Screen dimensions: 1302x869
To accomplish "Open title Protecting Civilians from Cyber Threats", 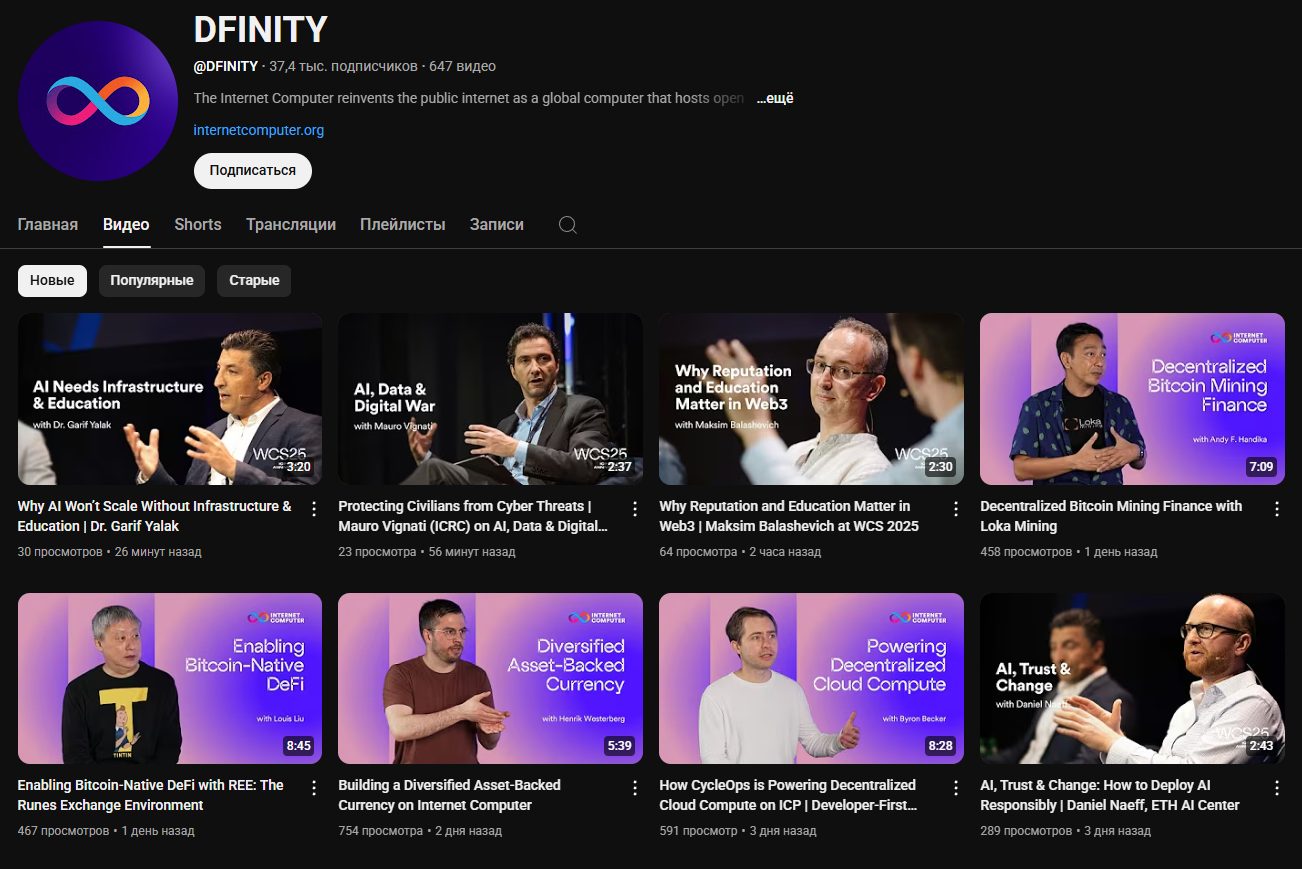I will (473, 516).
